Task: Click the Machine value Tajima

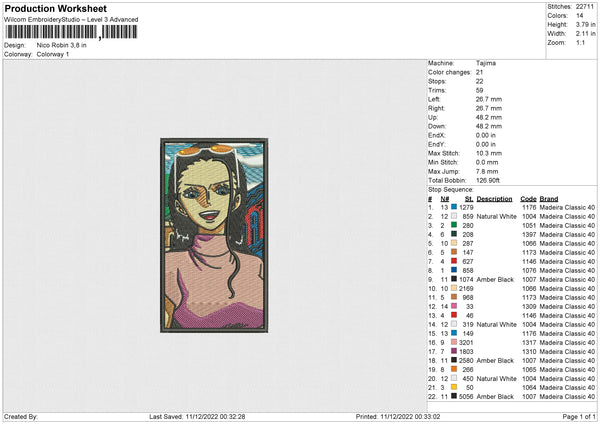Action: pyautogui.click(x=486, y=63)
